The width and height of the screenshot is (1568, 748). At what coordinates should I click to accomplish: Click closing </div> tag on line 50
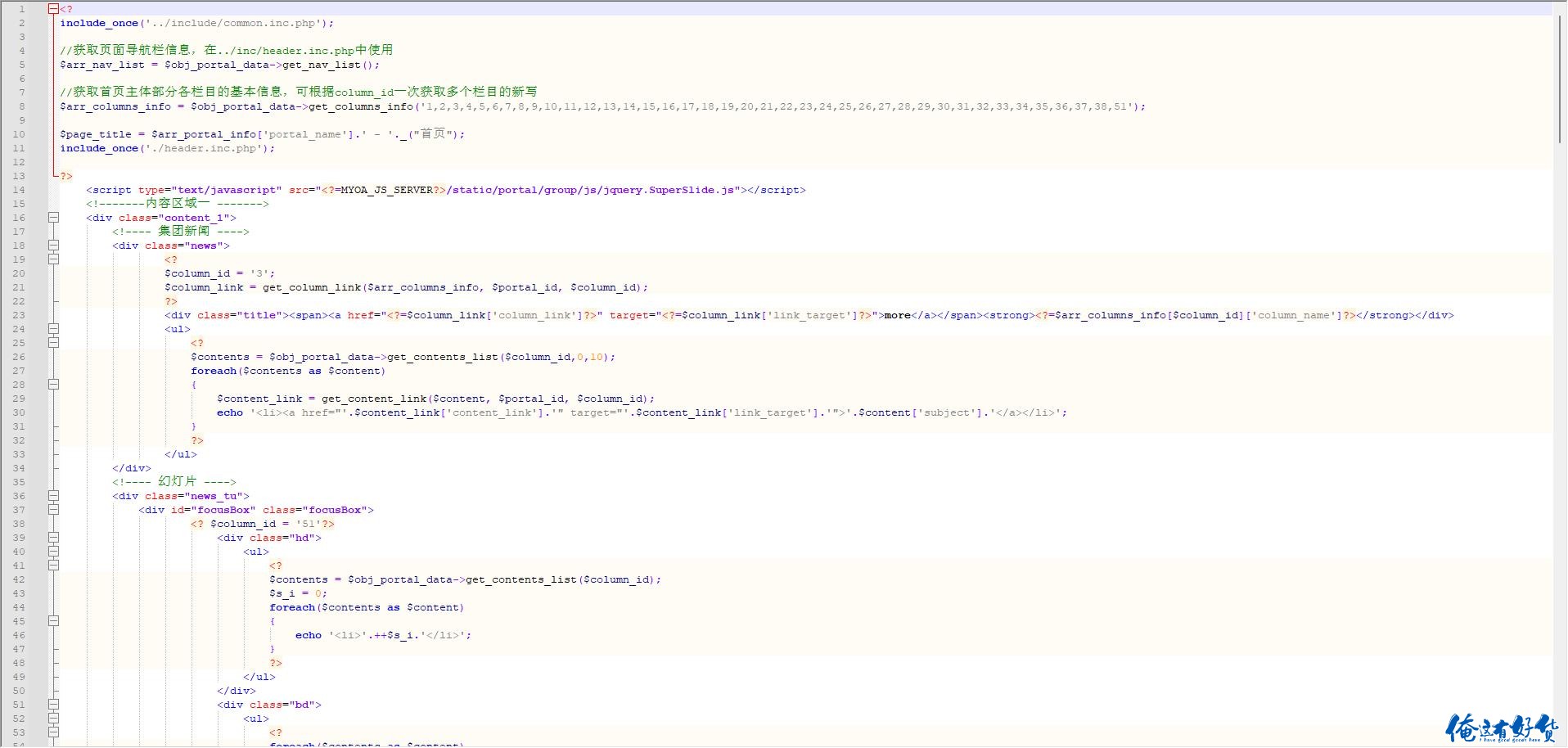(237, 691)
